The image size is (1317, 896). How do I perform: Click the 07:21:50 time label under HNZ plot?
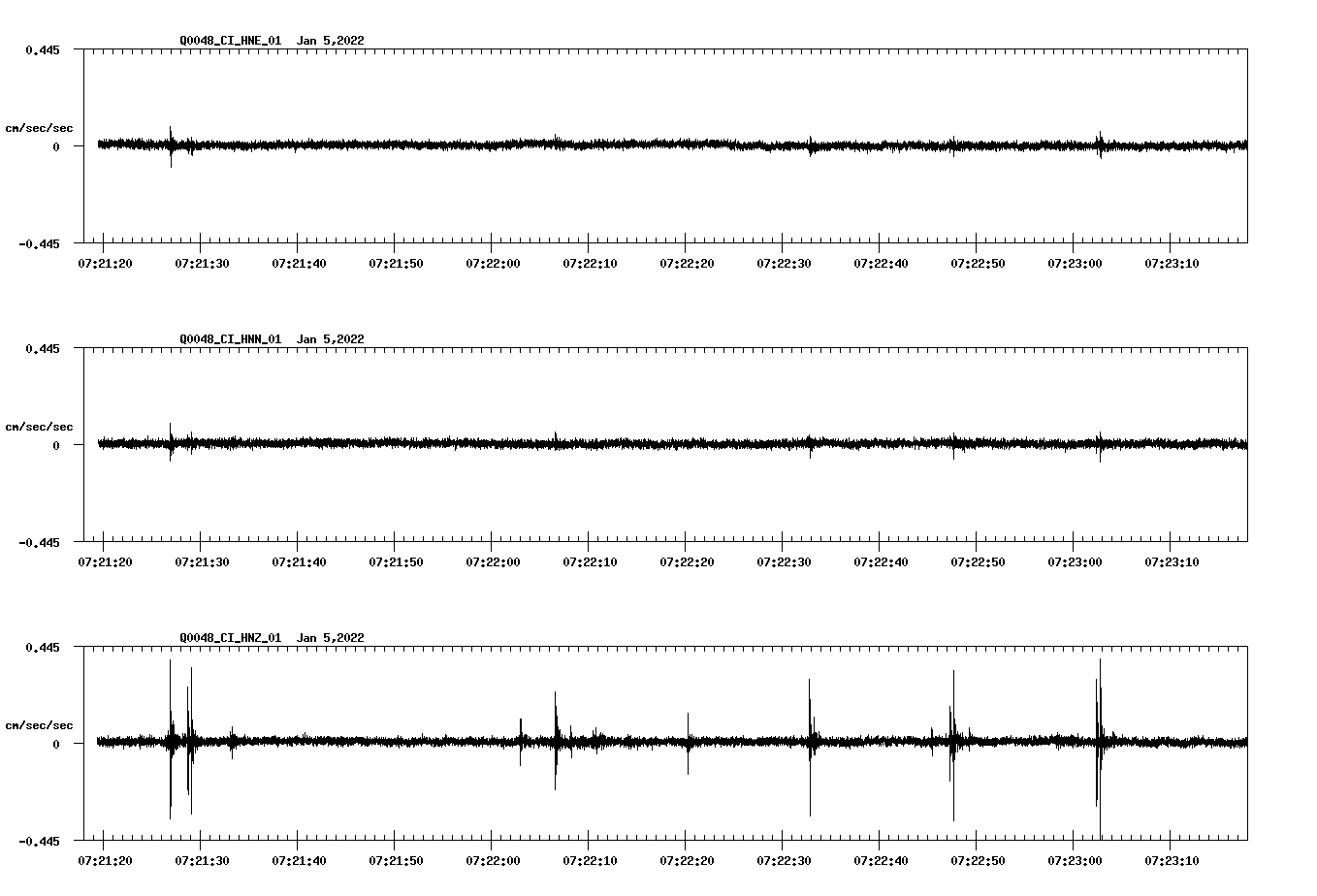pyautogui.click(x=396, y=861)
